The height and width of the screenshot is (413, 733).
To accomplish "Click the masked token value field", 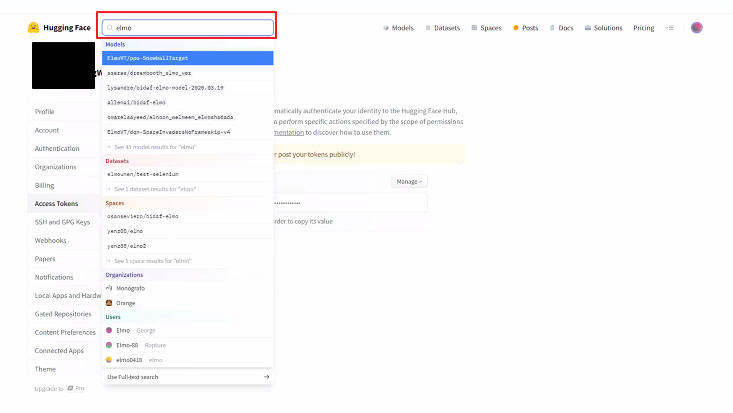I will pos(351,203).
